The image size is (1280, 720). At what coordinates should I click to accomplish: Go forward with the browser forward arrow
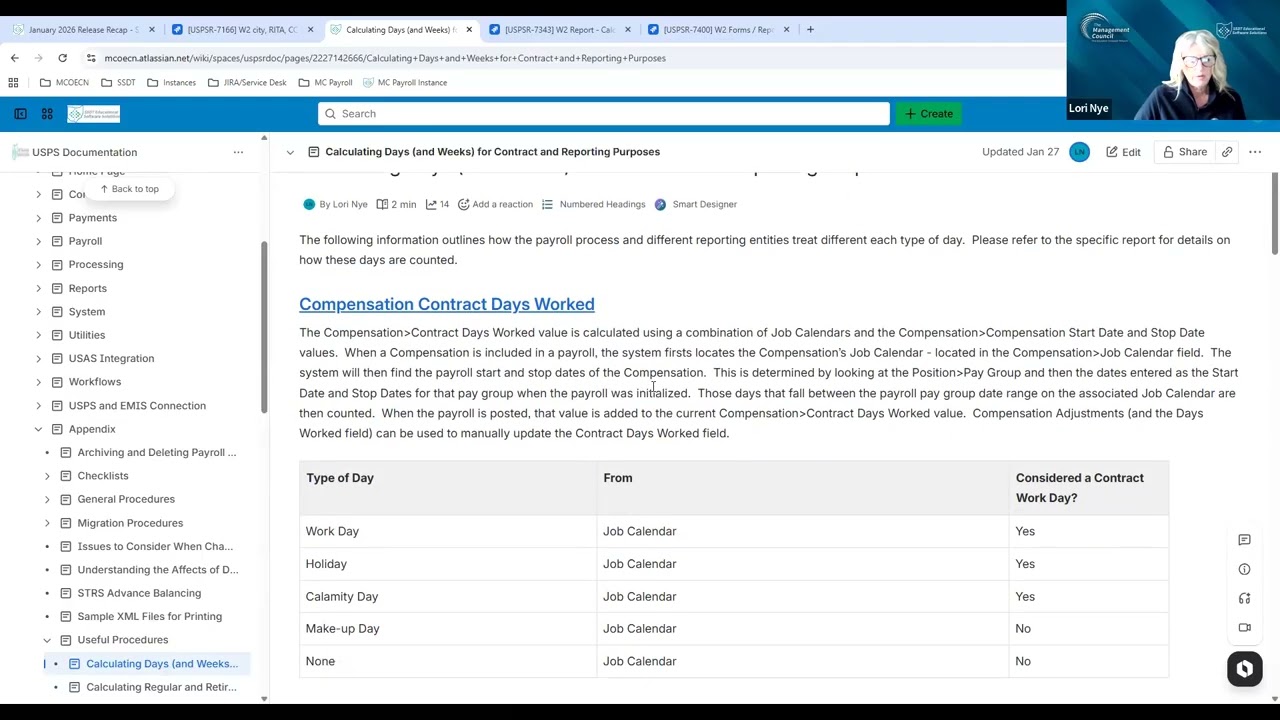click(38, 58)
